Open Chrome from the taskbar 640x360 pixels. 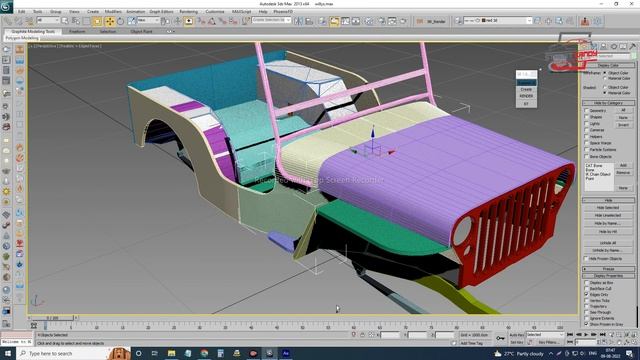tap(204, 353)
